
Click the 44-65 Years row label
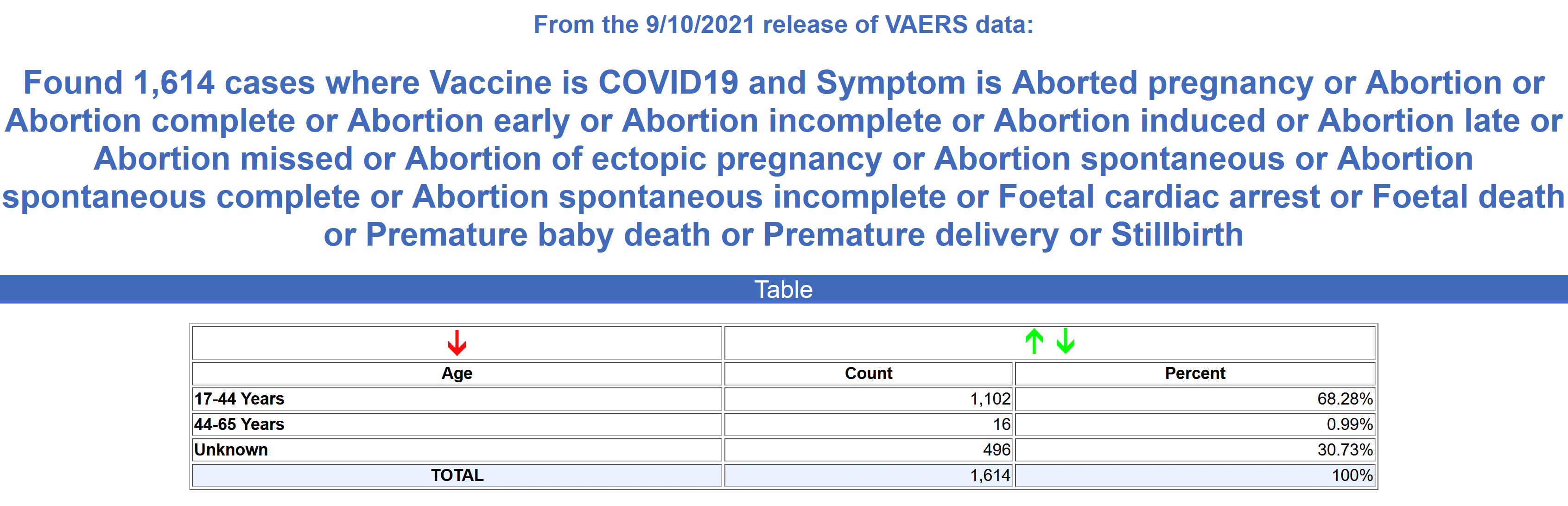239,424
